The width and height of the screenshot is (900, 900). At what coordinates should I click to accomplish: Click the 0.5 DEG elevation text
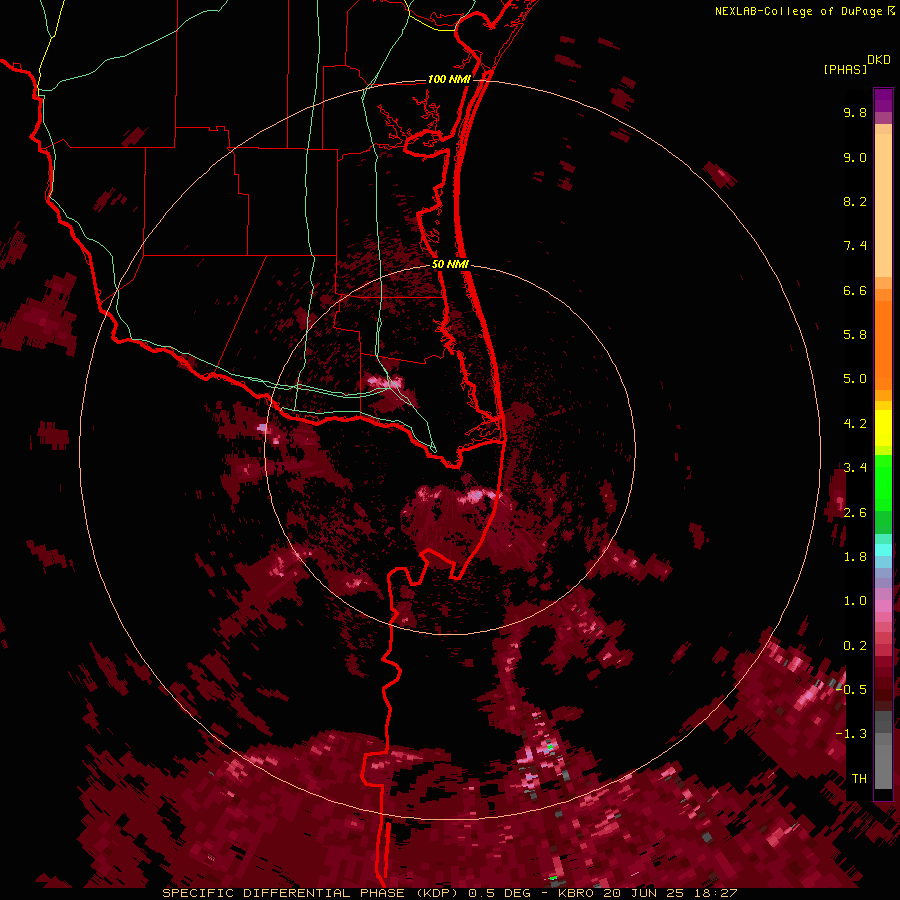[x=499, y=893]
